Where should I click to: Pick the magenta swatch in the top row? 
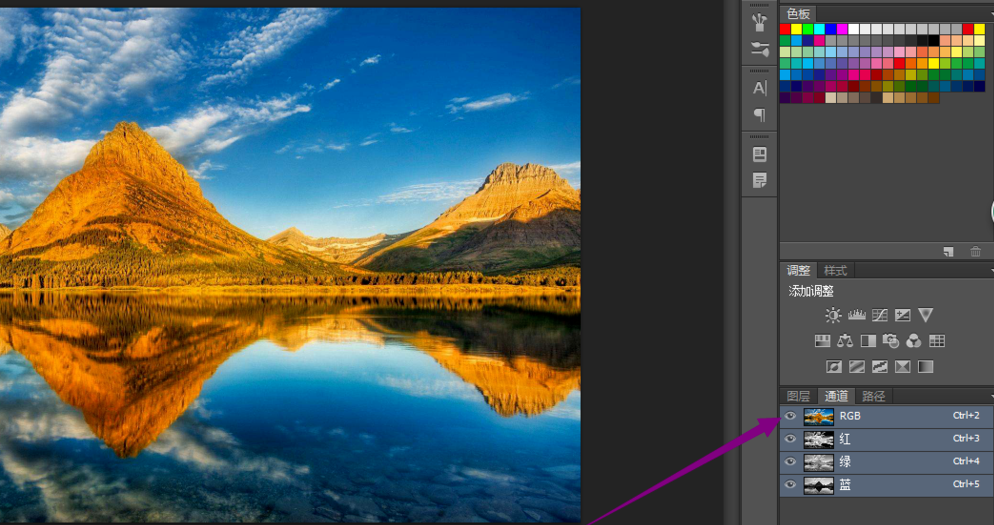842,29
